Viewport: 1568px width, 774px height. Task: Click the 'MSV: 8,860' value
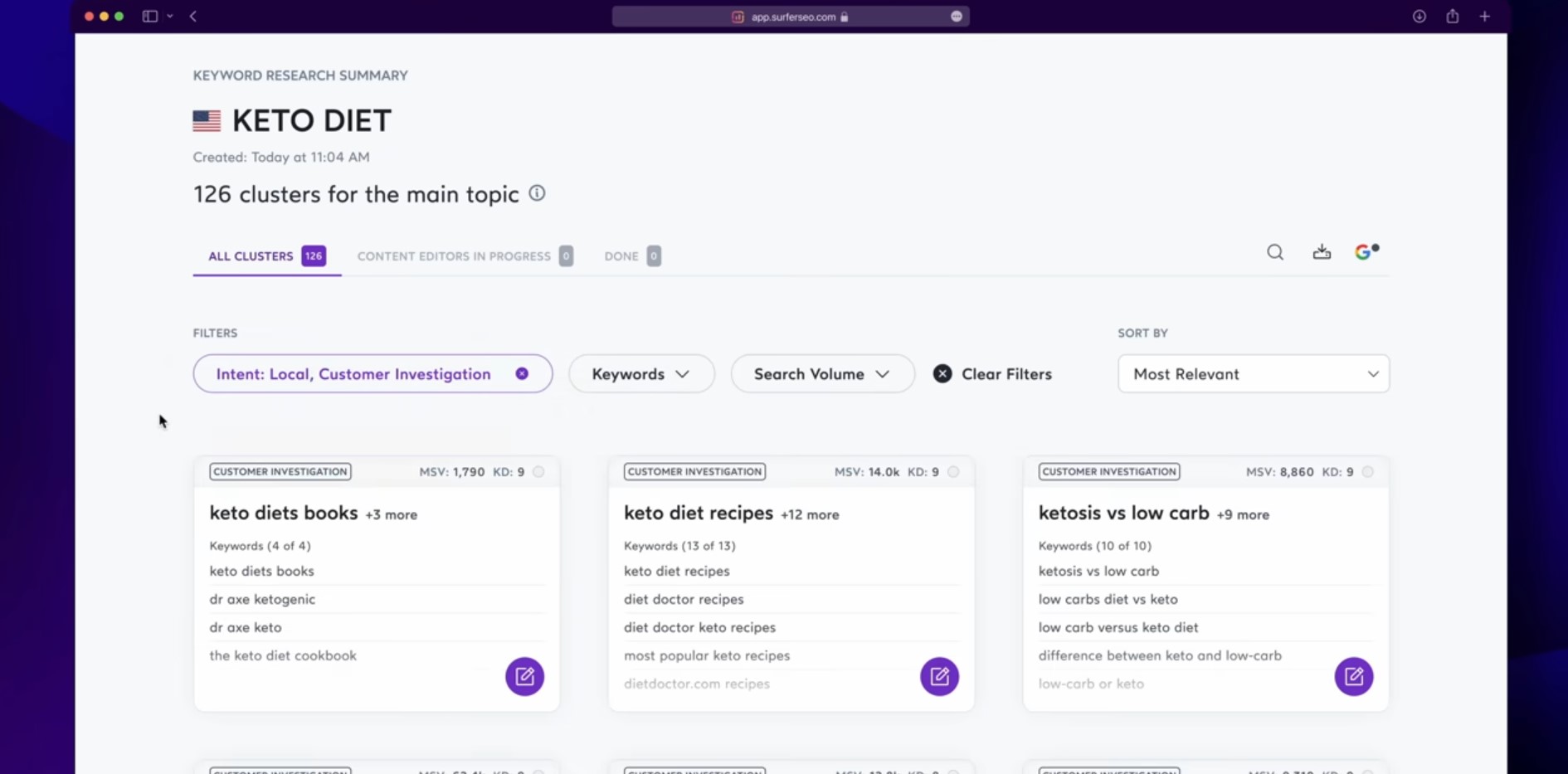click(x=1280, y=472)
